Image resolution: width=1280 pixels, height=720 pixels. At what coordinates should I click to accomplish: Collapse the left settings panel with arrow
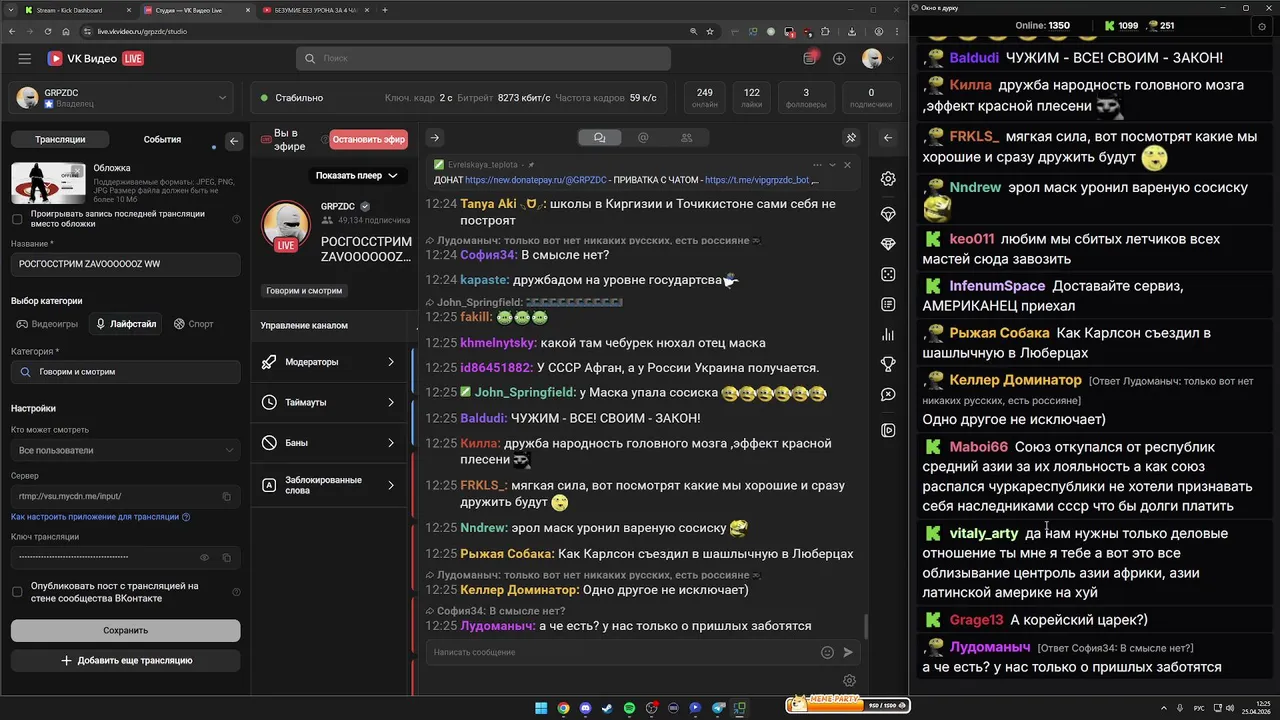click(234, 141)
